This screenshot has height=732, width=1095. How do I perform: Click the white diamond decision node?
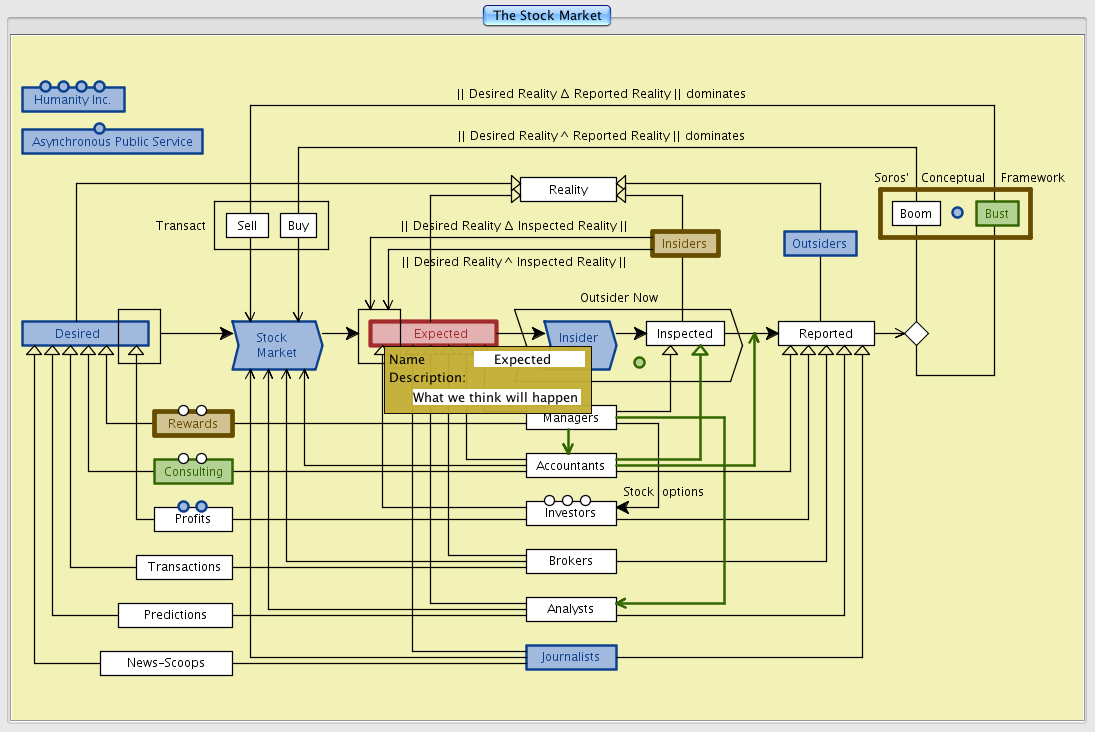pyautogui.click(x=916, y=333)
